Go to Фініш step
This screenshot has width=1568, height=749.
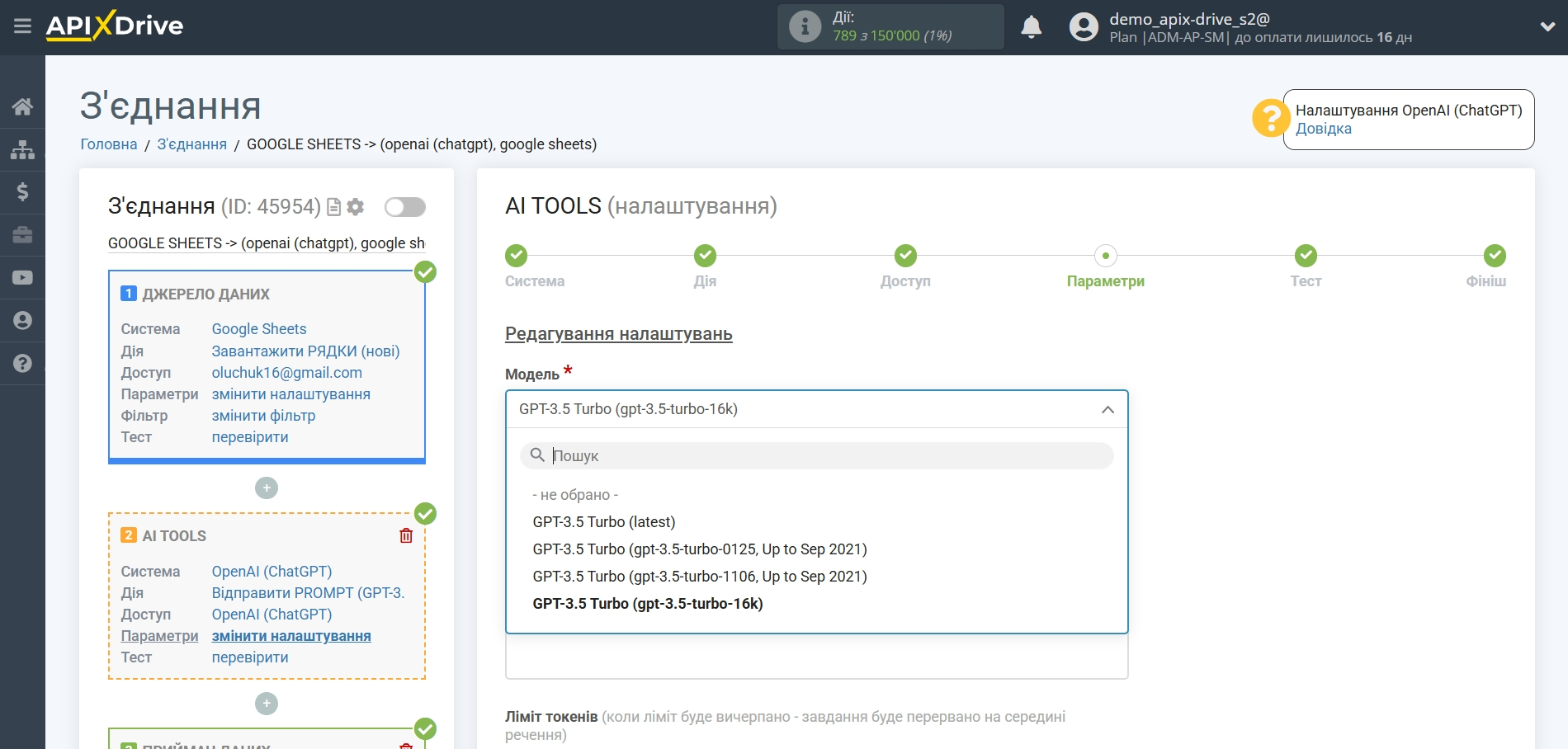(1495, 256)
